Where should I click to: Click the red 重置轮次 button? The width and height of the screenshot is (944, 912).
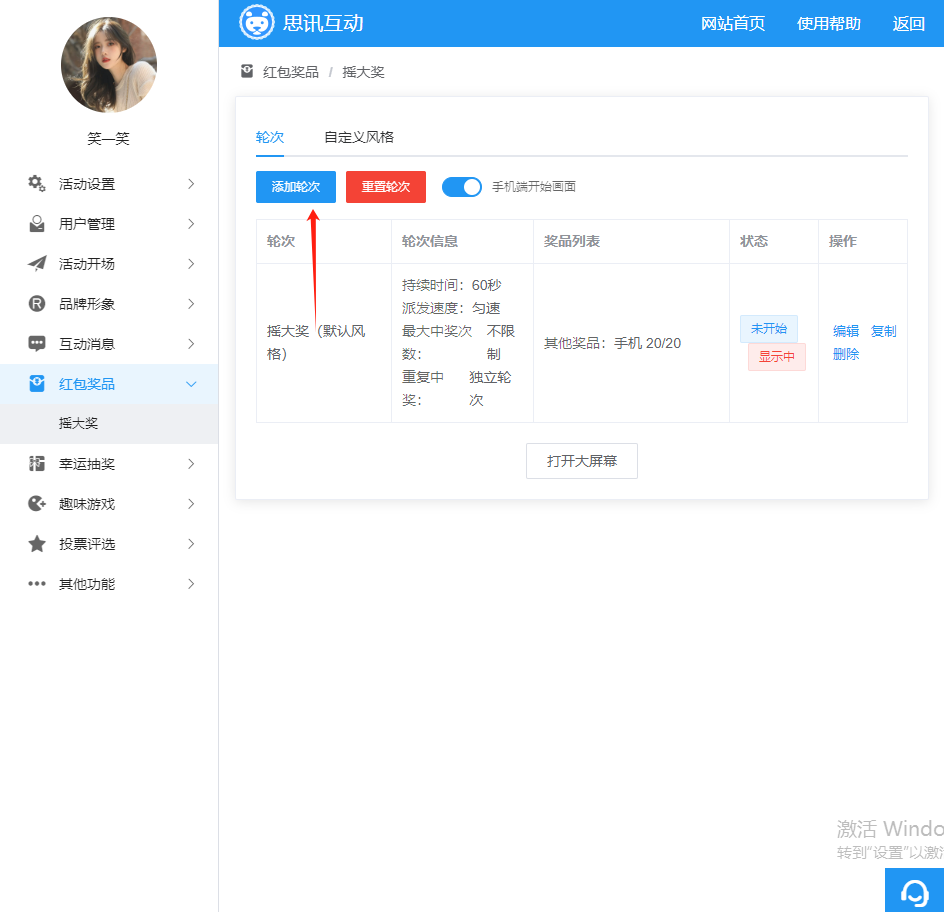pos(386,187)
